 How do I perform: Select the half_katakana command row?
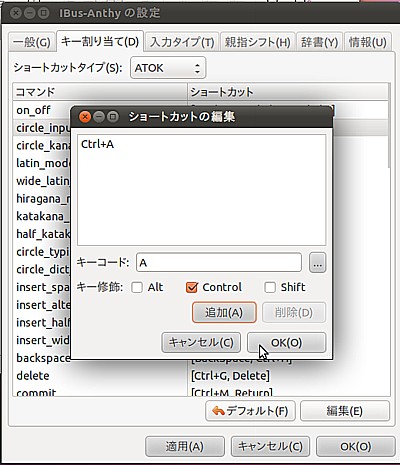pos(43,234)
